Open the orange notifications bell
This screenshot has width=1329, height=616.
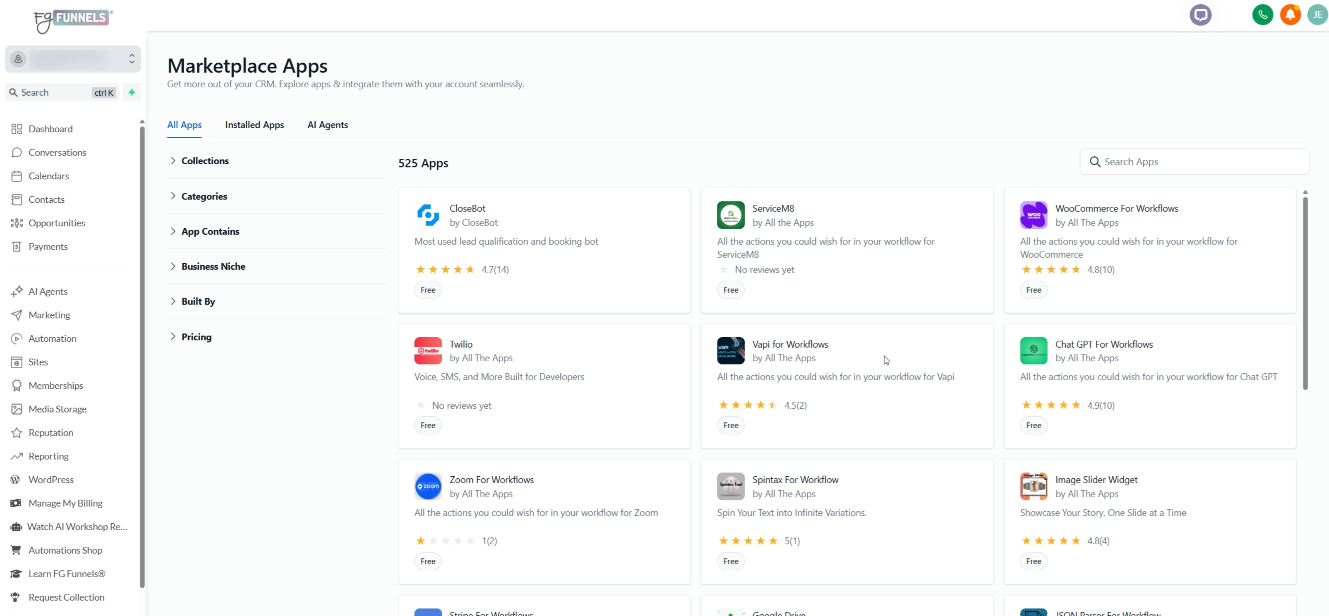pyautogui.click(x=1291, y=15)
